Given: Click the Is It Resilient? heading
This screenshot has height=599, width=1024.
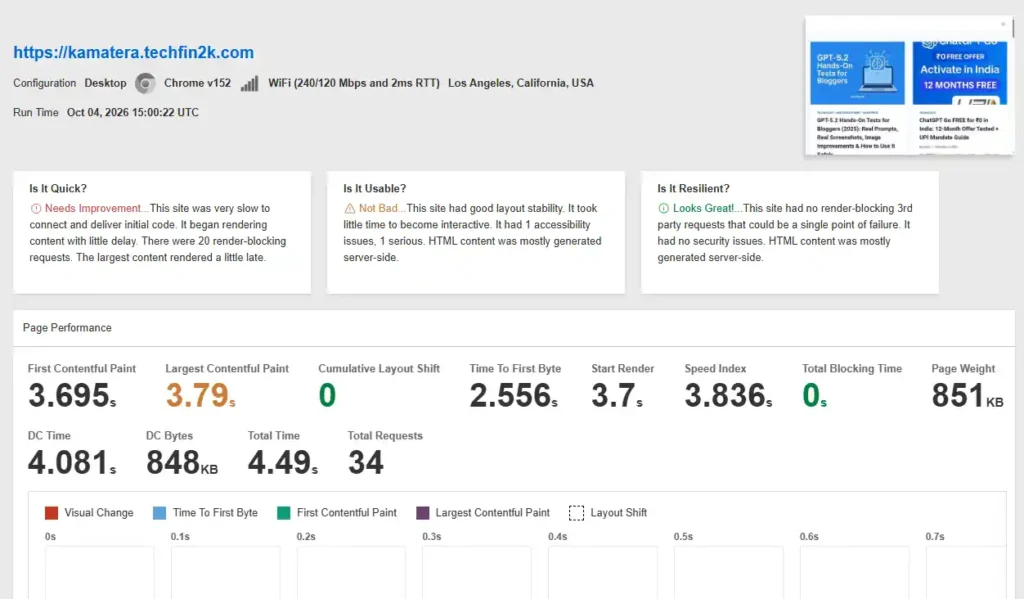Looking at the screenshot, I should pos(694,189).
